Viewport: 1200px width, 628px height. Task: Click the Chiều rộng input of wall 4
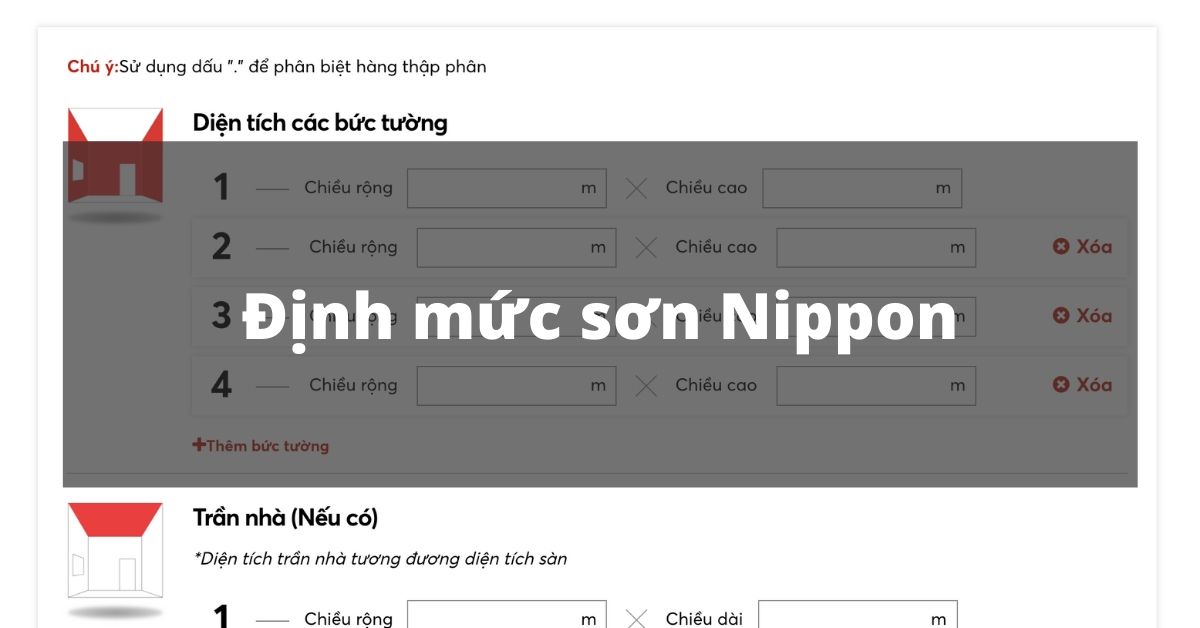(505, 386)
